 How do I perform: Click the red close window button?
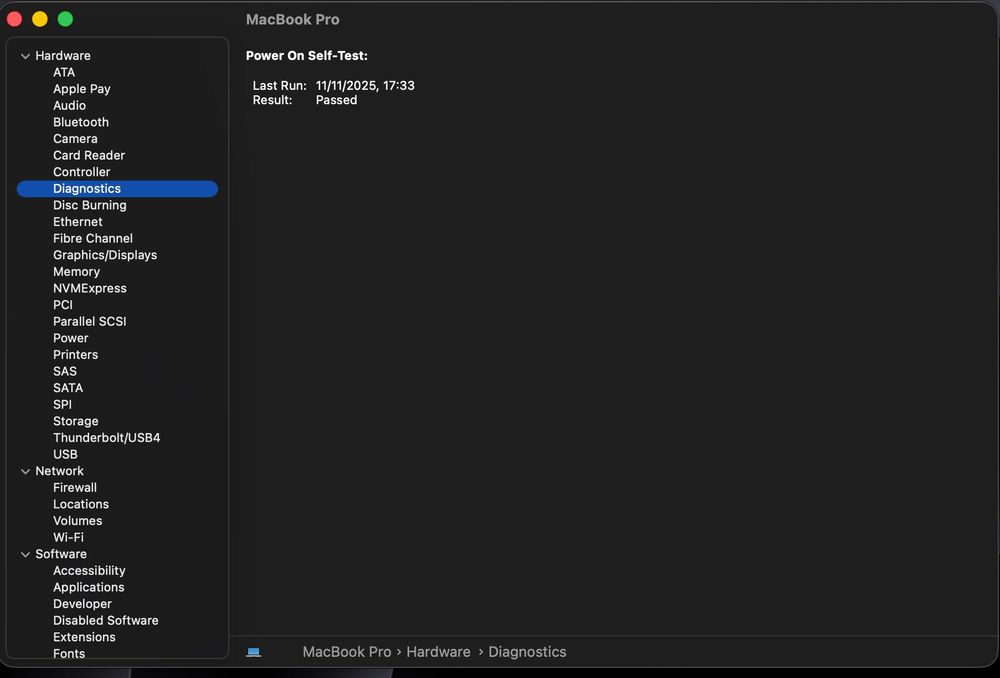[15, 19]
